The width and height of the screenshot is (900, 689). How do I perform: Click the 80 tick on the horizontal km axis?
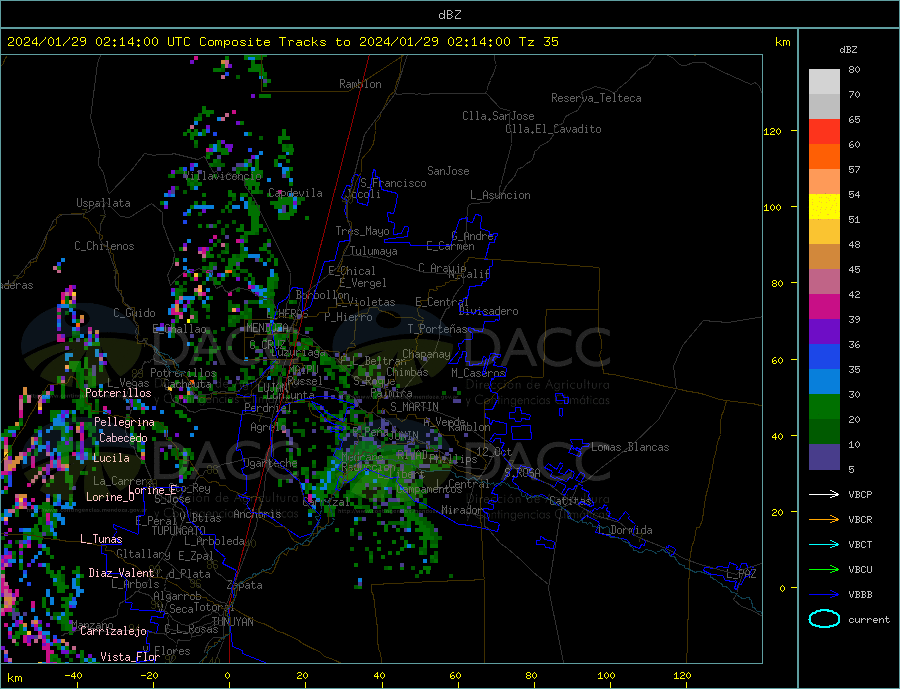click(532, 676)
